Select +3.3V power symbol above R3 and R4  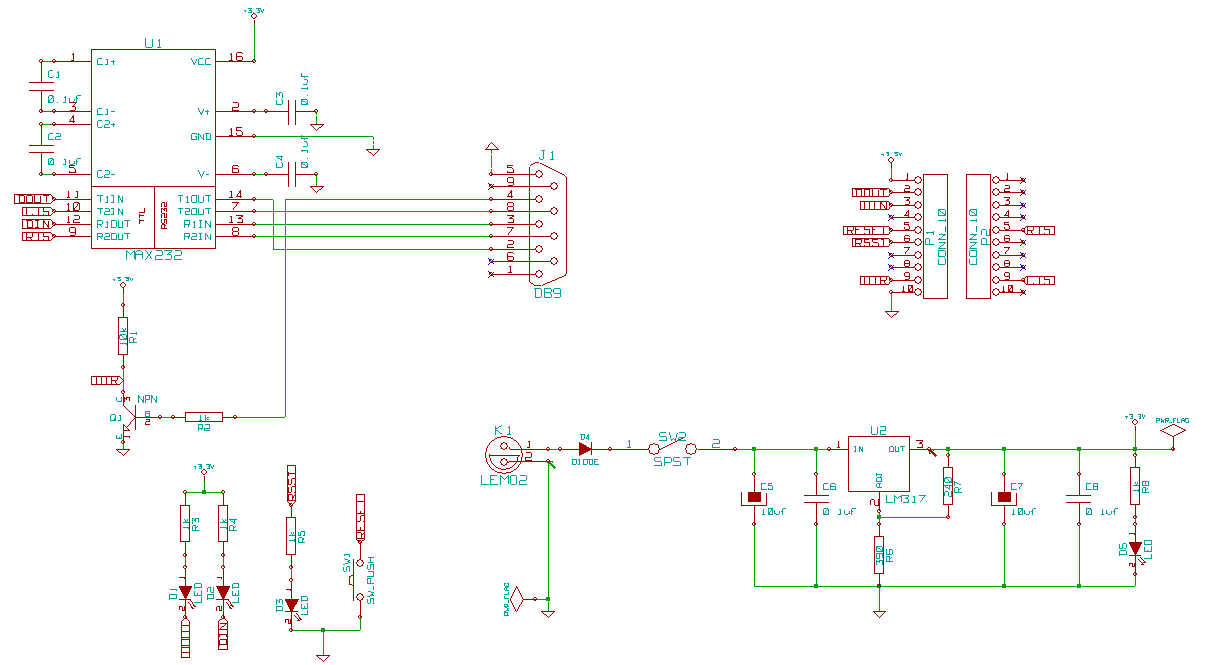(x=204, y=471)
